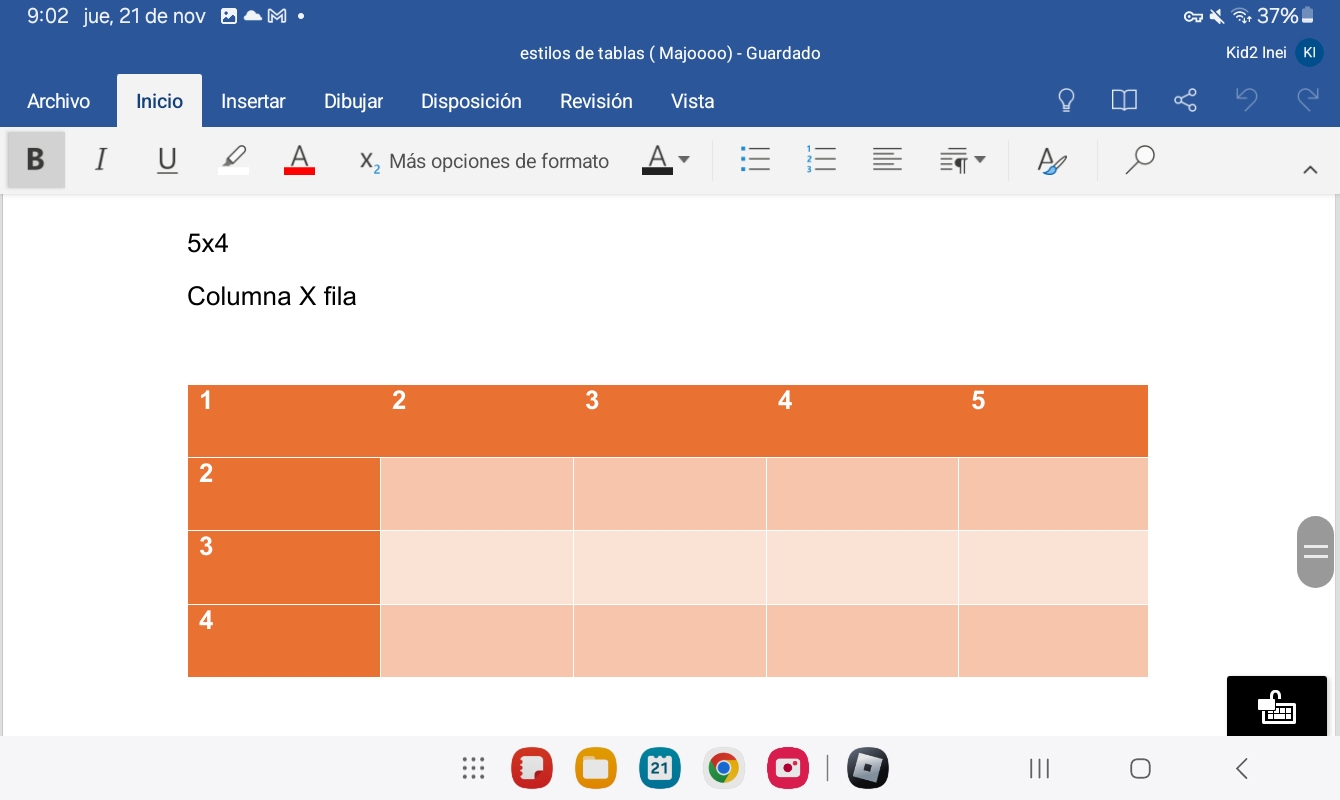Open the search magnifier
Viewport: 1340px width, 800px height.
[1139, 160]
